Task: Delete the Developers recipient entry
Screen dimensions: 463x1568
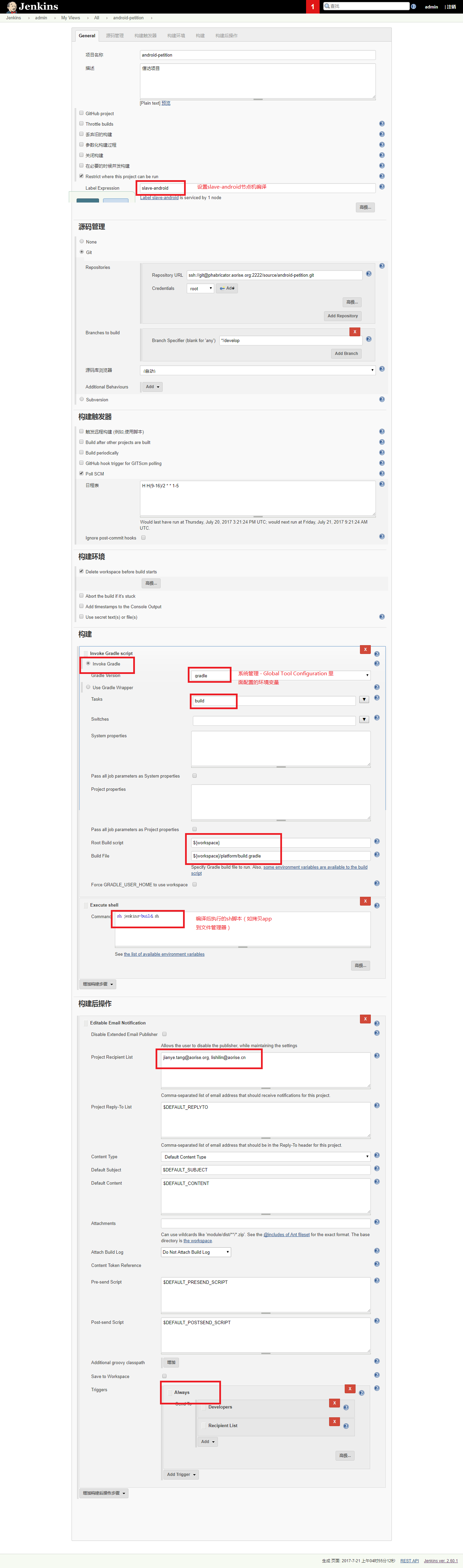Action: (334, 1402)
